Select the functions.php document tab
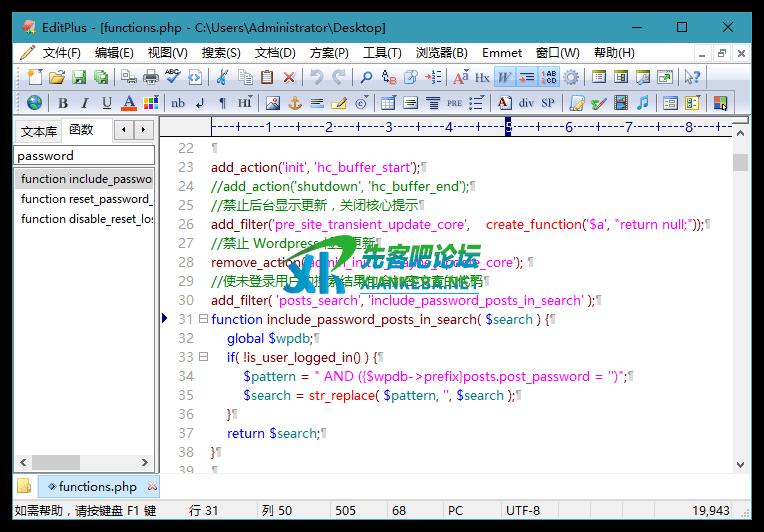The height and width of the screenshot is (532, 764). pos(97,487)
